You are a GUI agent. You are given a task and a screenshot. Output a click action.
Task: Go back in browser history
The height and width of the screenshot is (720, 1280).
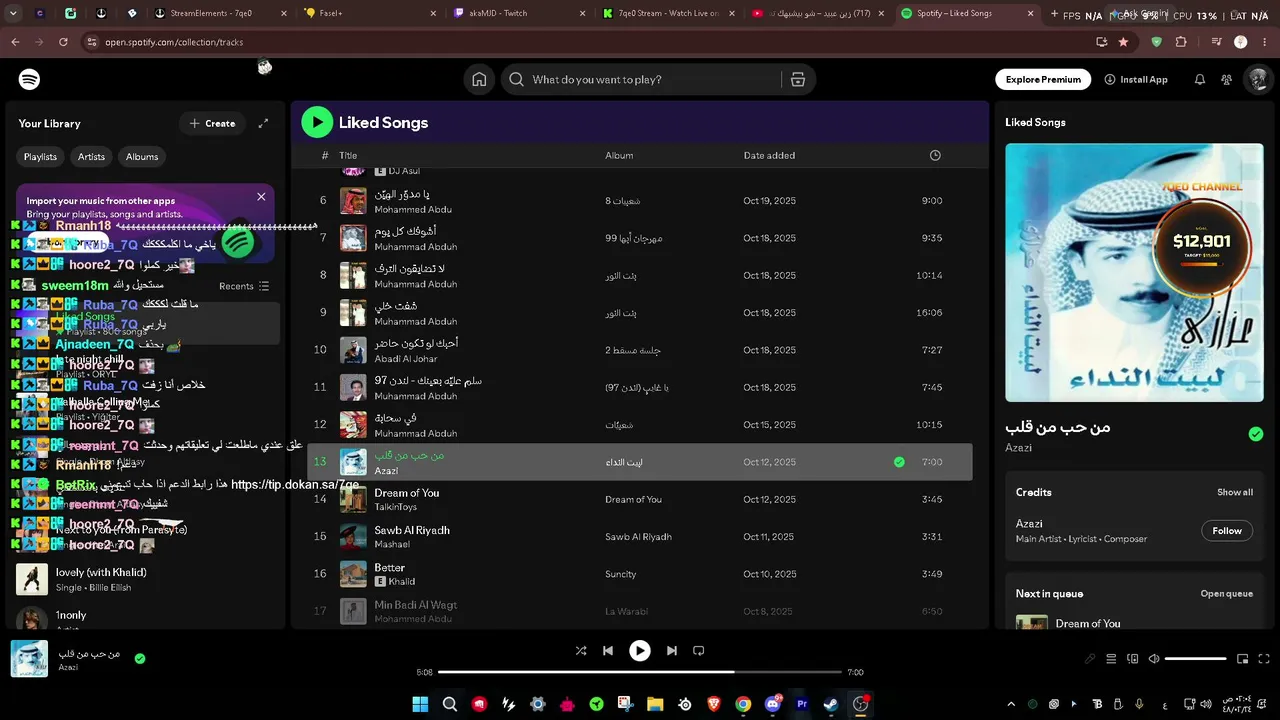point(15,42)
